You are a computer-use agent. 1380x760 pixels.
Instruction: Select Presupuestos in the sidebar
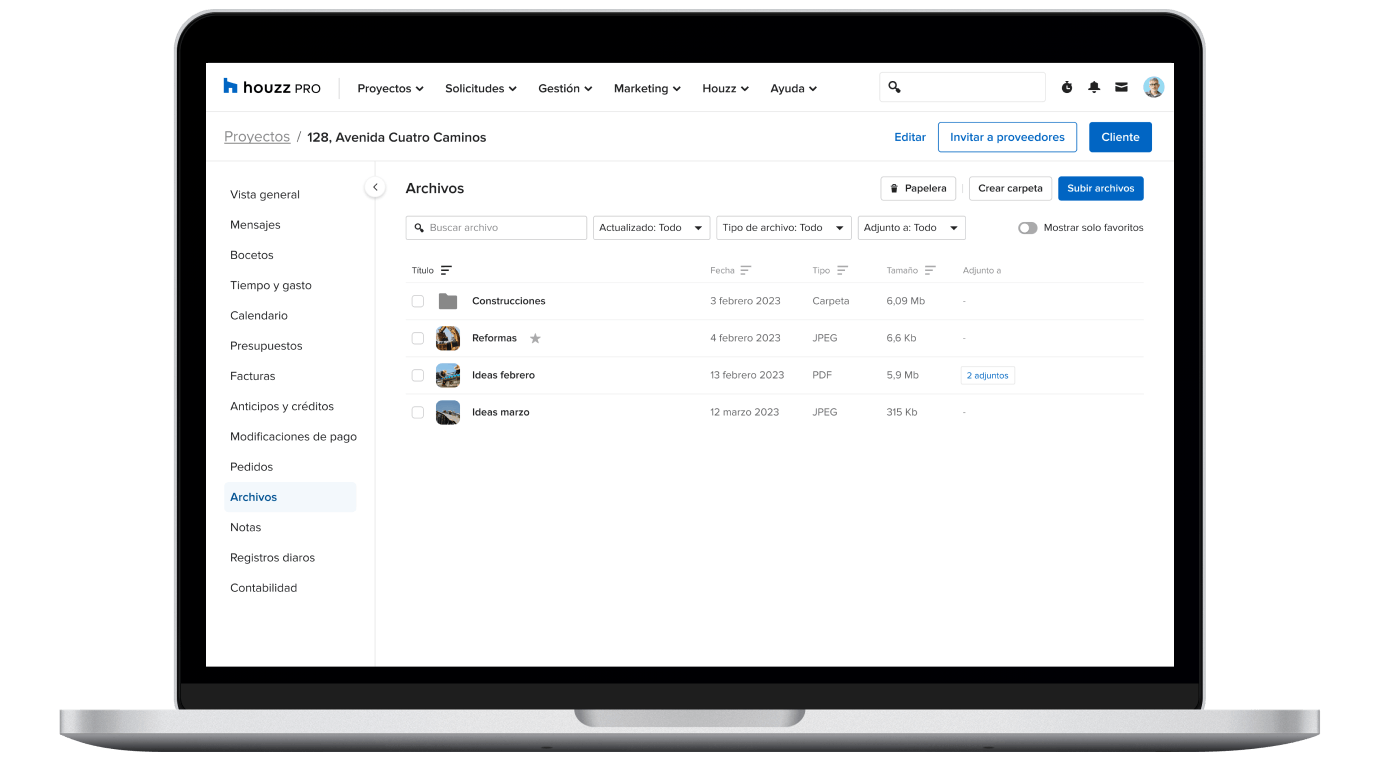click(x=266, y=346)
